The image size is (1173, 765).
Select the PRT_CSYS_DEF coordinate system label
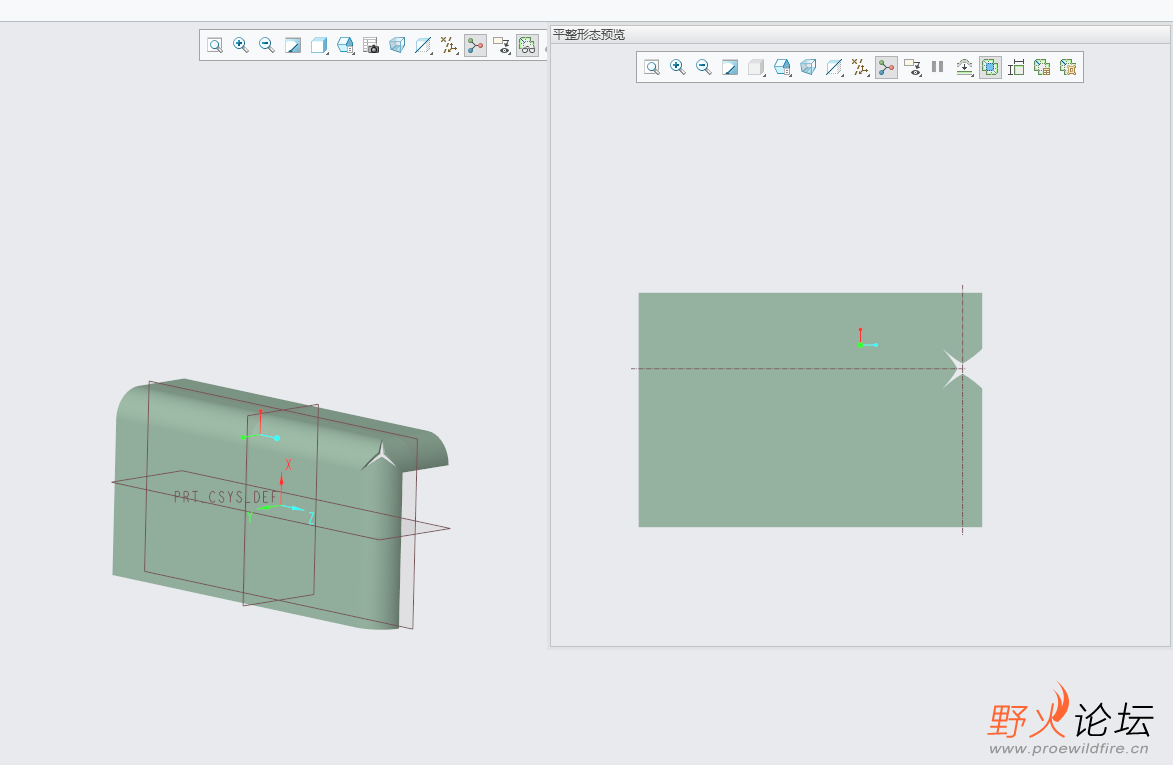tap(225, 497)
